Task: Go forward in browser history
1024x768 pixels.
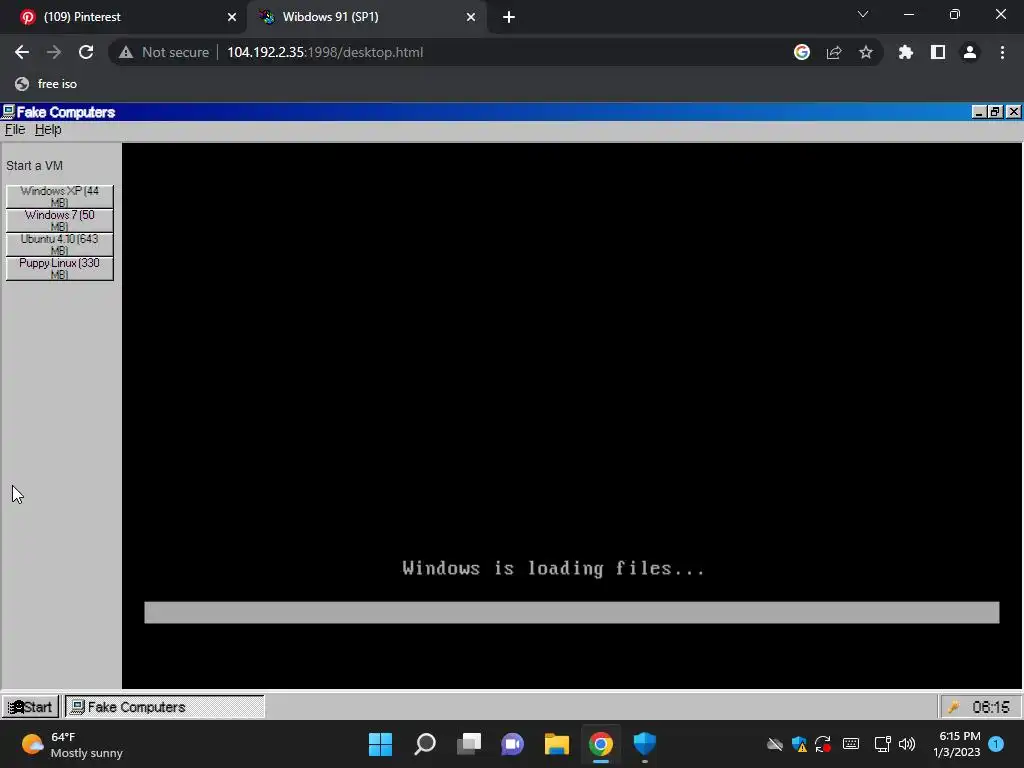Action: pos(54,52)
